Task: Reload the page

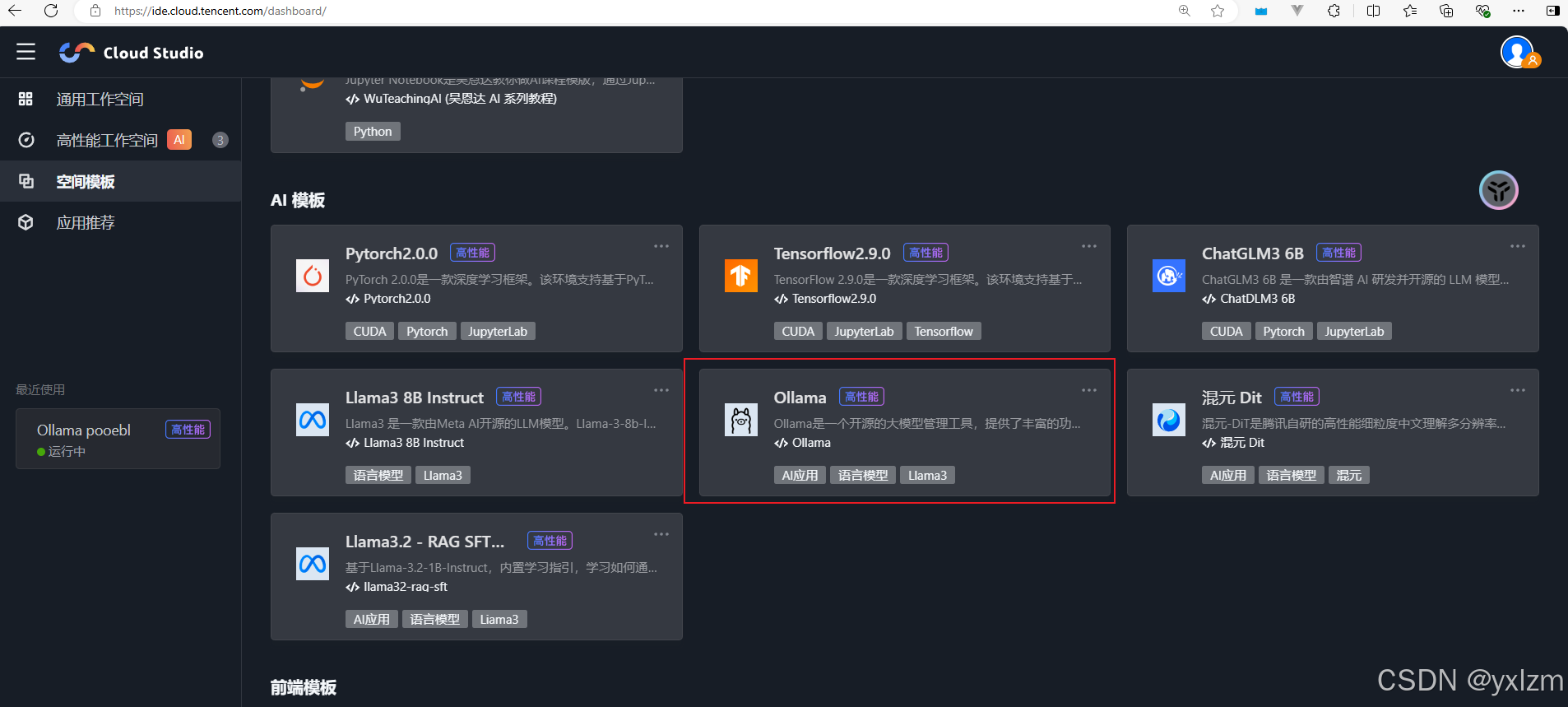Action: point(51,11)
